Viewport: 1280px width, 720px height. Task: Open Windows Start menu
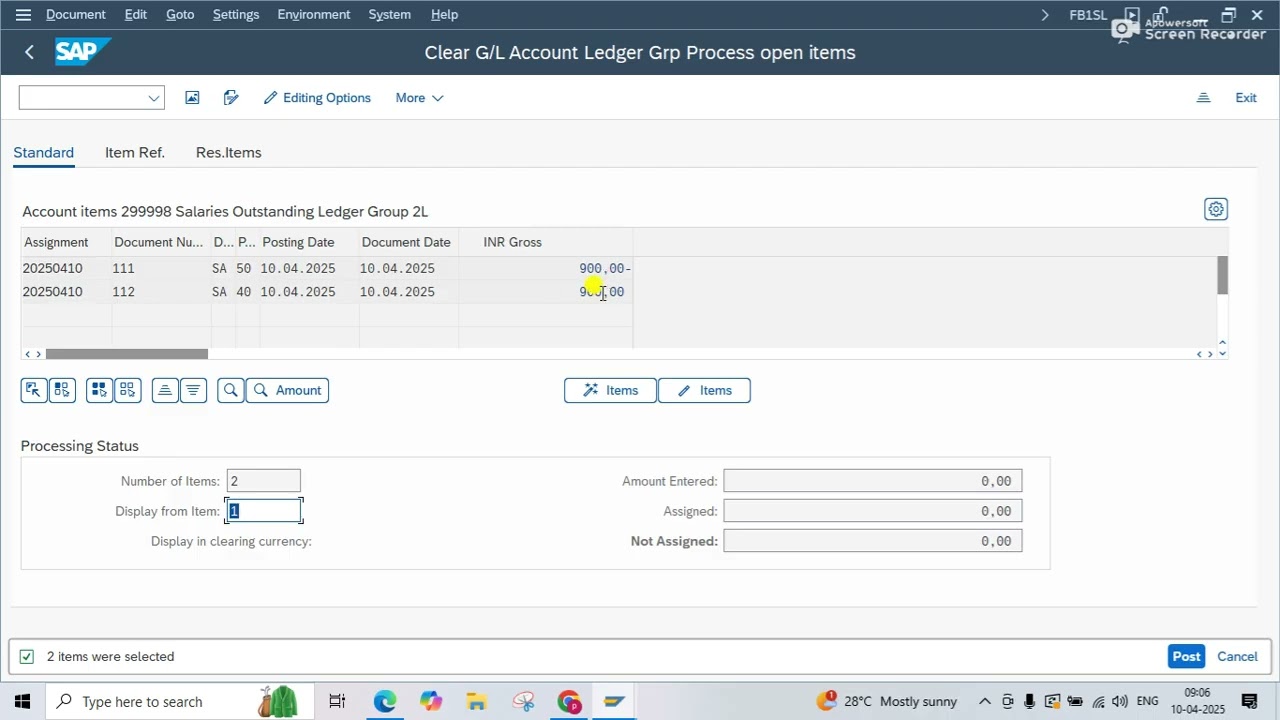click(23, 701)
